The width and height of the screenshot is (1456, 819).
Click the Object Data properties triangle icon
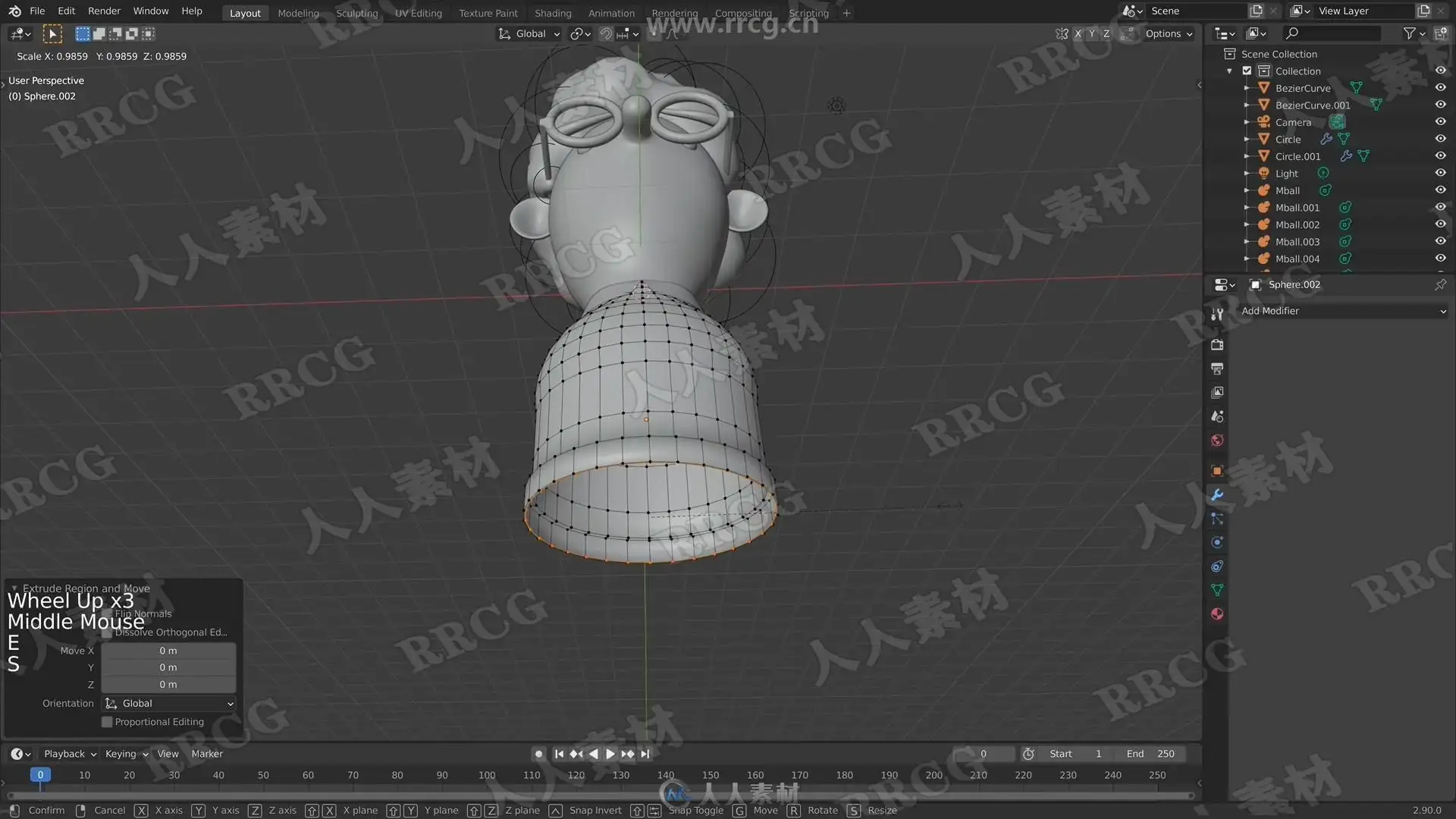(1217, 590)
